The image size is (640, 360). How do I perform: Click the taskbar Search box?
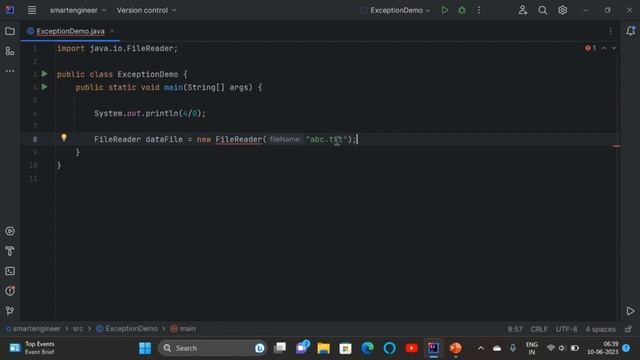213,348
